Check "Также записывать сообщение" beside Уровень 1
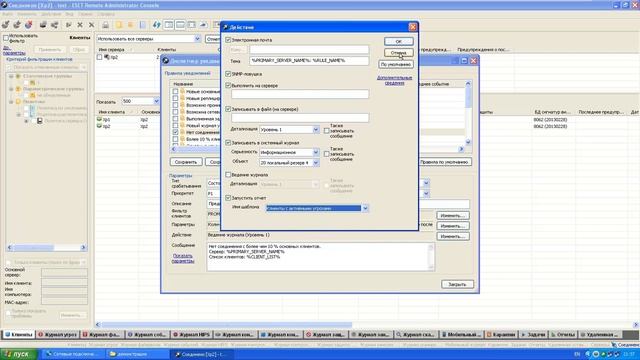Viewport: 640px width, 360px height. (x=327, y=131)
